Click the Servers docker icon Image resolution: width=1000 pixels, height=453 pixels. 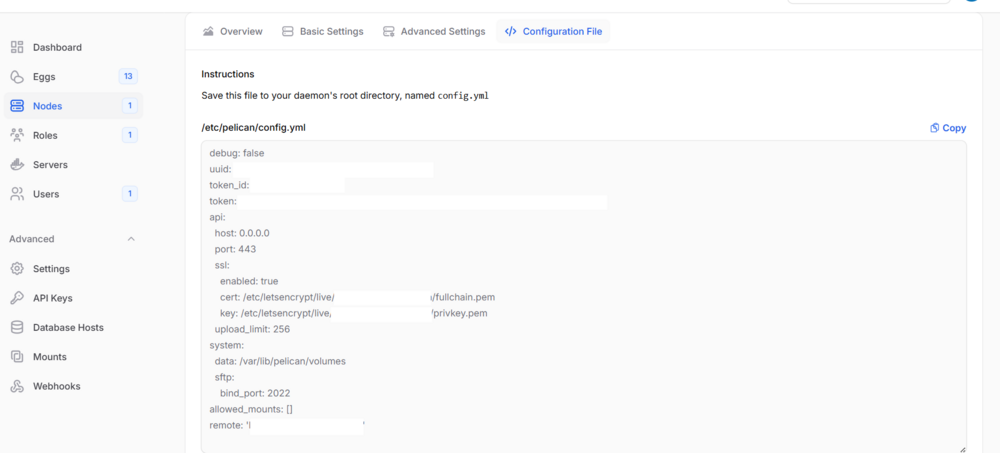tap(17, 165)
